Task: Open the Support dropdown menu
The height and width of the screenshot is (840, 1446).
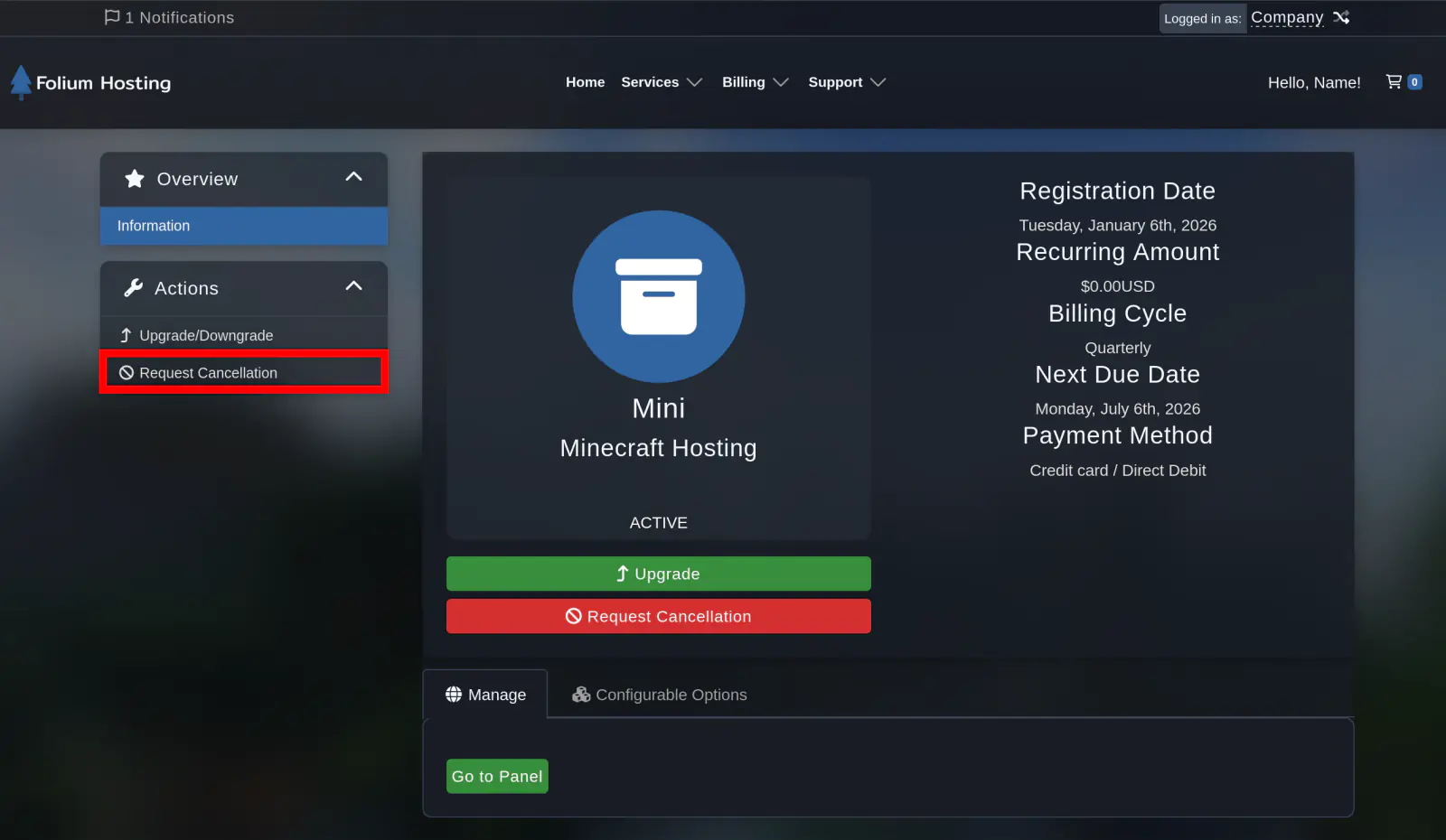Action: coord(846,82)
